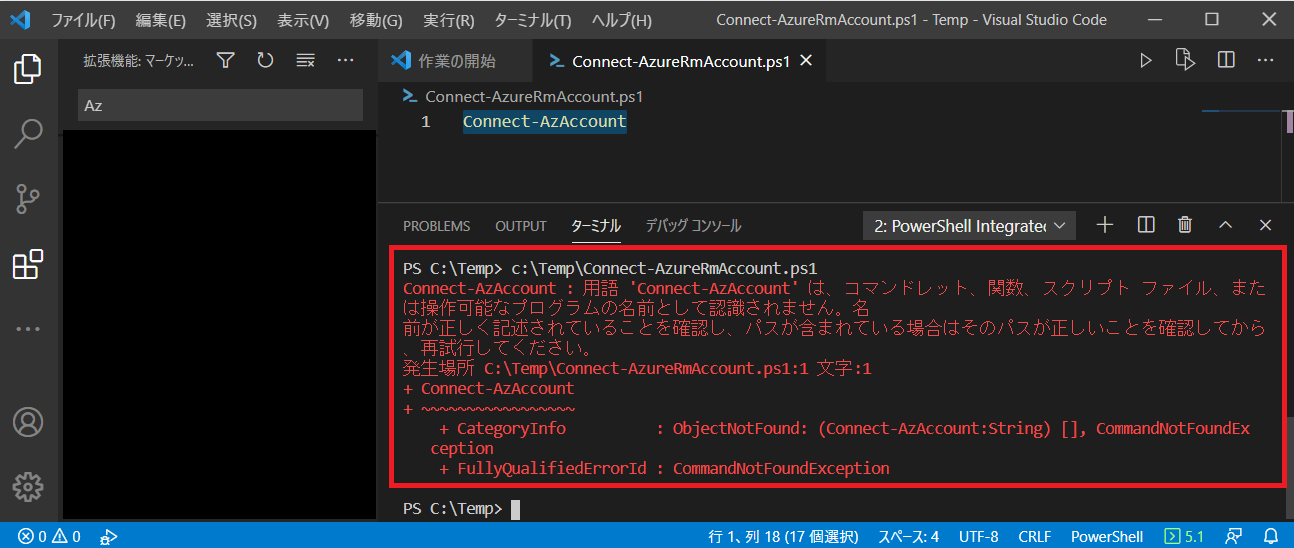
Task: Run selection icon in editor toolbar
Action: click(x=1185, y=61)
